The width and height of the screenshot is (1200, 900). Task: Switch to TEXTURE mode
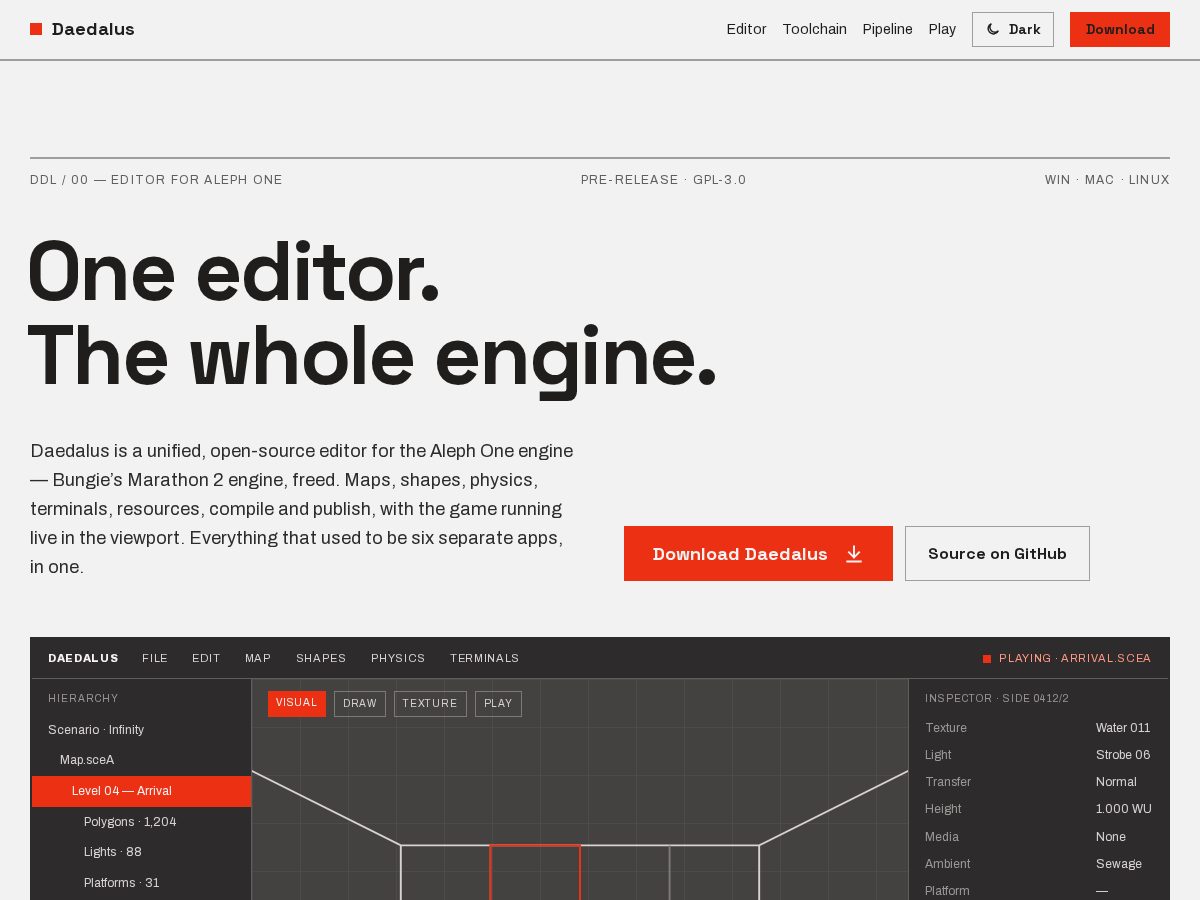[x=430, y=704]
